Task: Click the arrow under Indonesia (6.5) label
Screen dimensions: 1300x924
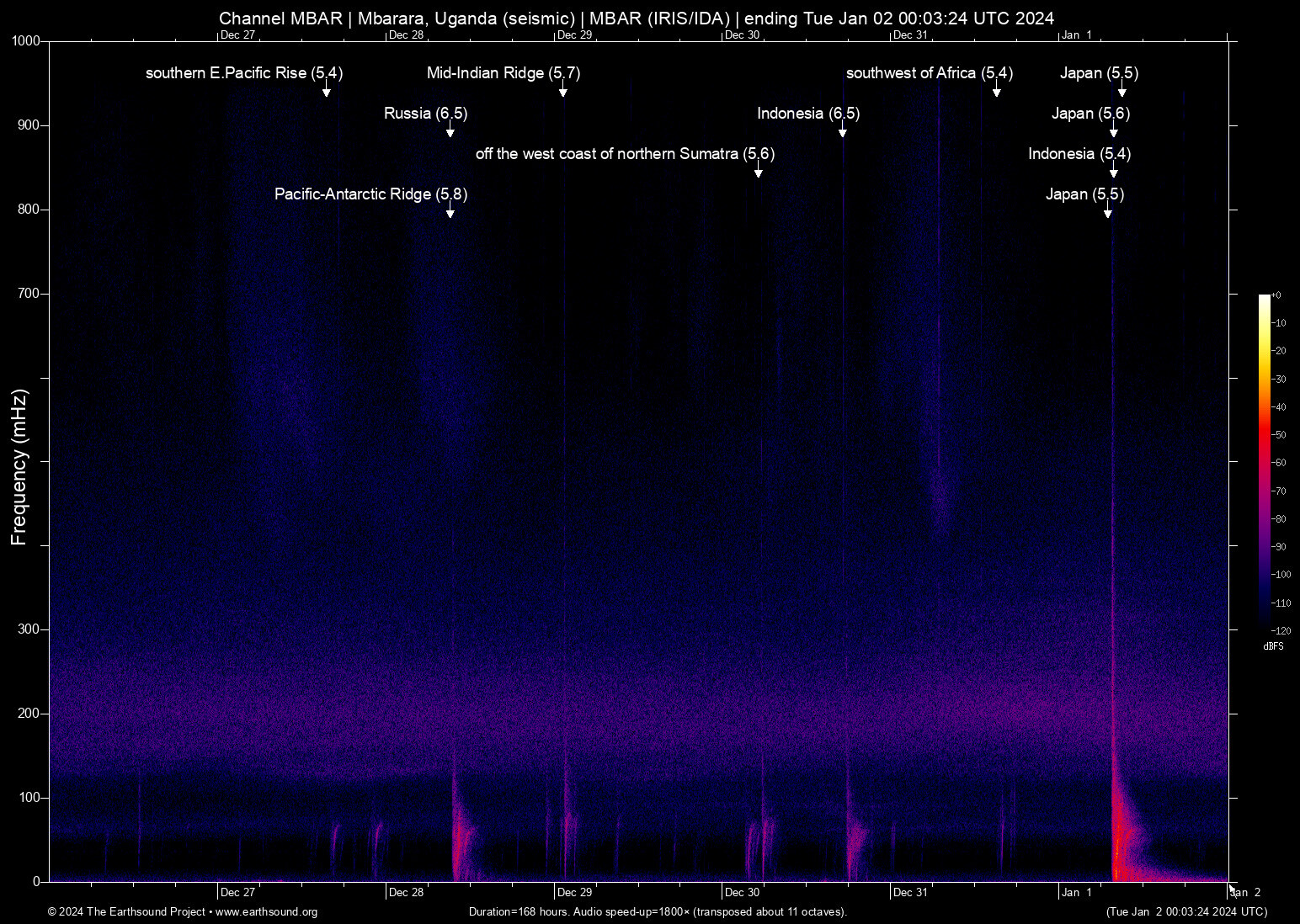Action: [842, 131]
